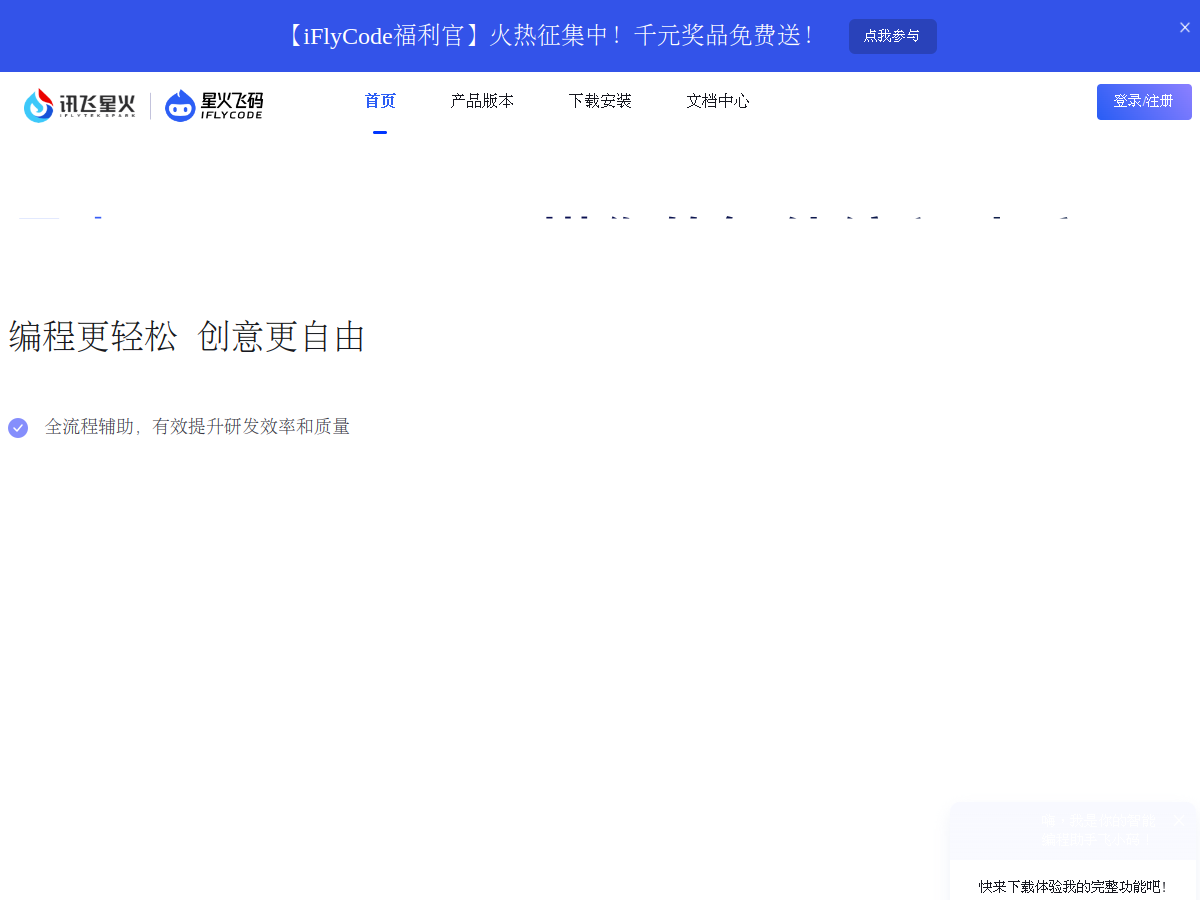Open the 文档中心 navigation item
Screen dimensions: 1200x900
[x=718, y=100]
